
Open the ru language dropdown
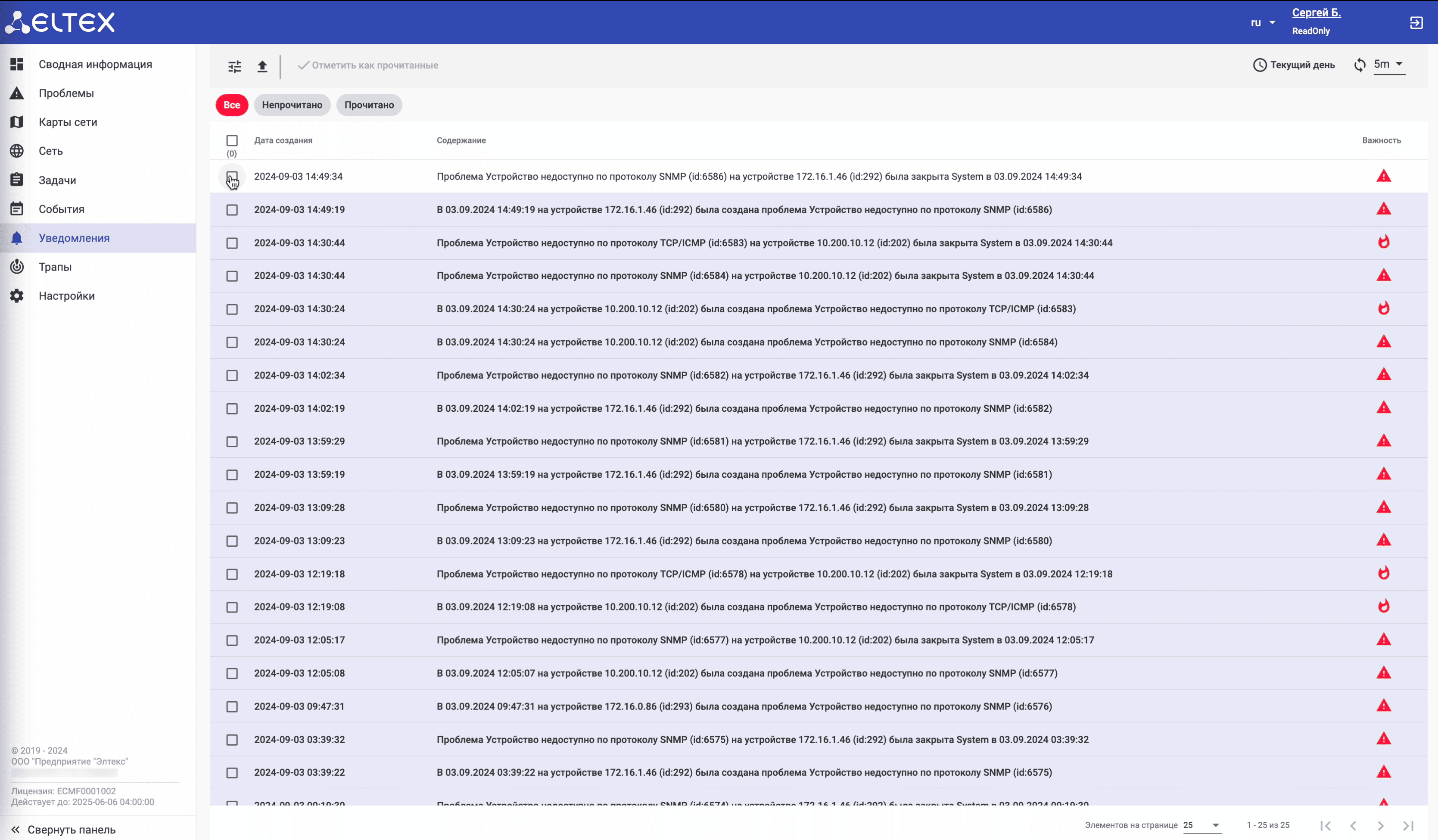1263,23
